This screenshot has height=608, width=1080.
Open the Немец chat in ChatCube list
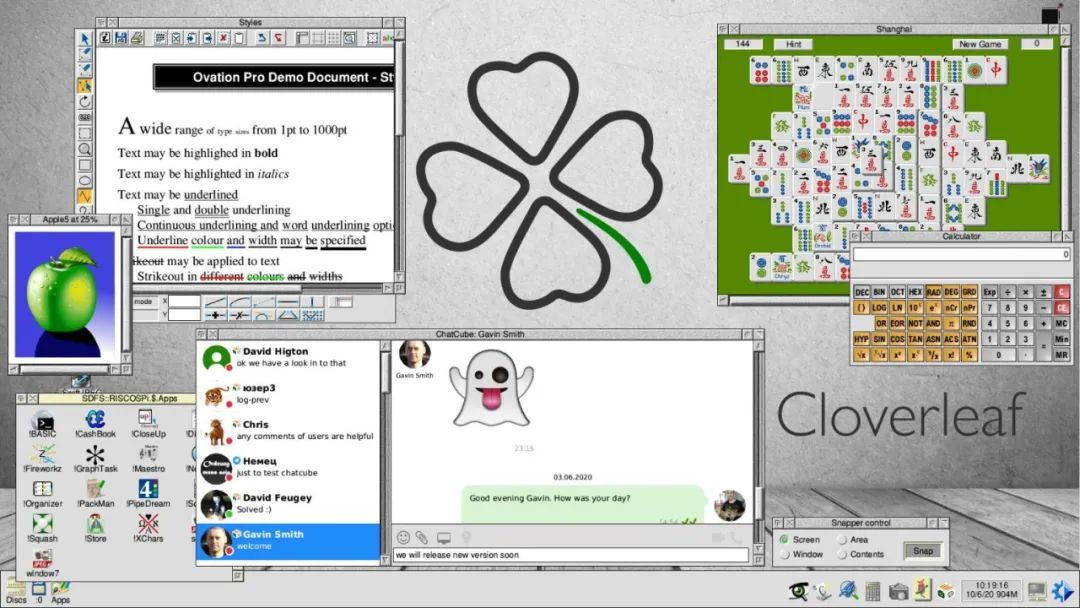point(288,467)
